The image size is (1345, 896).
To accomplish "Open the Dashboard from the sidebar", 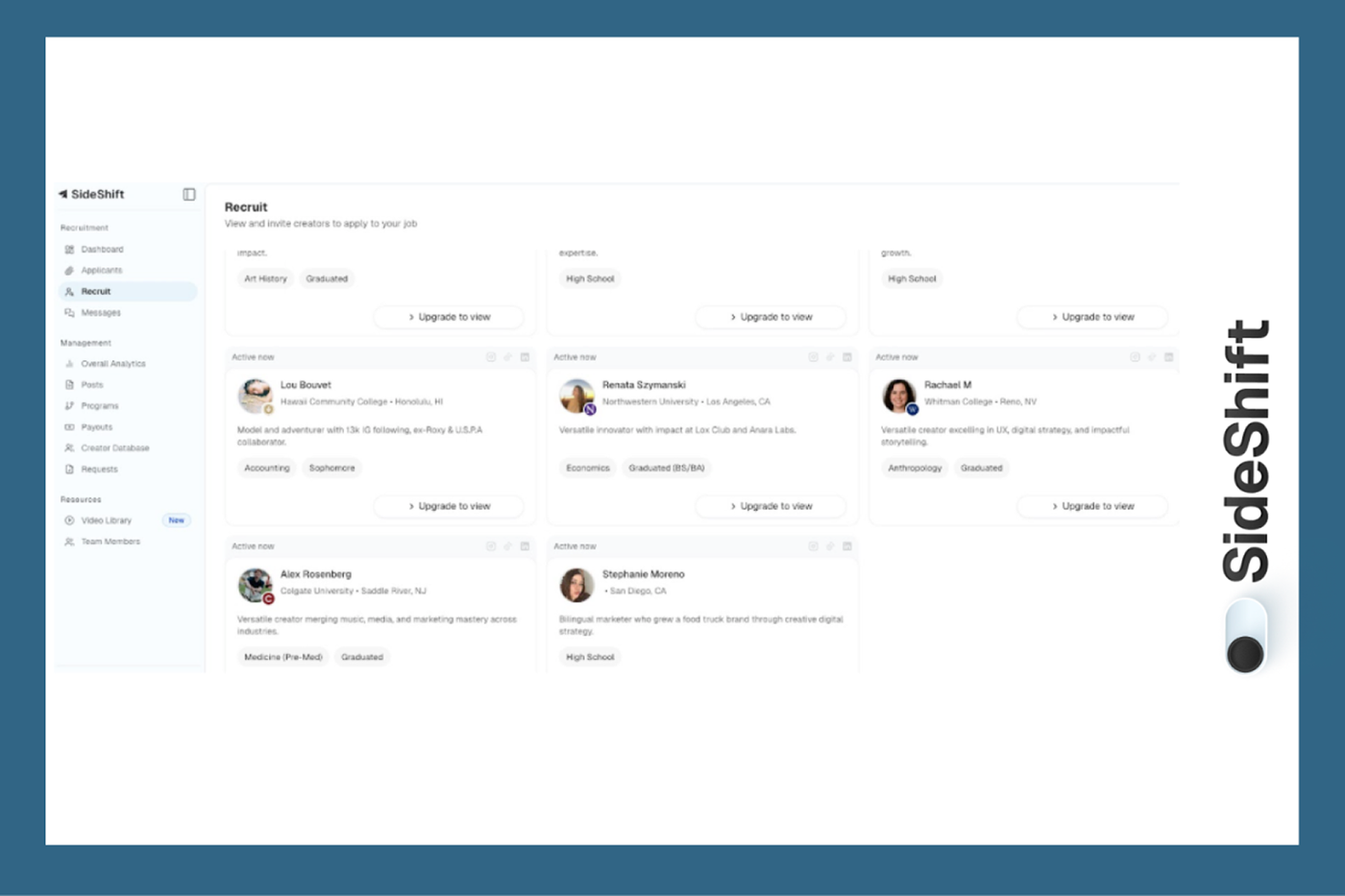I will 103,249.
